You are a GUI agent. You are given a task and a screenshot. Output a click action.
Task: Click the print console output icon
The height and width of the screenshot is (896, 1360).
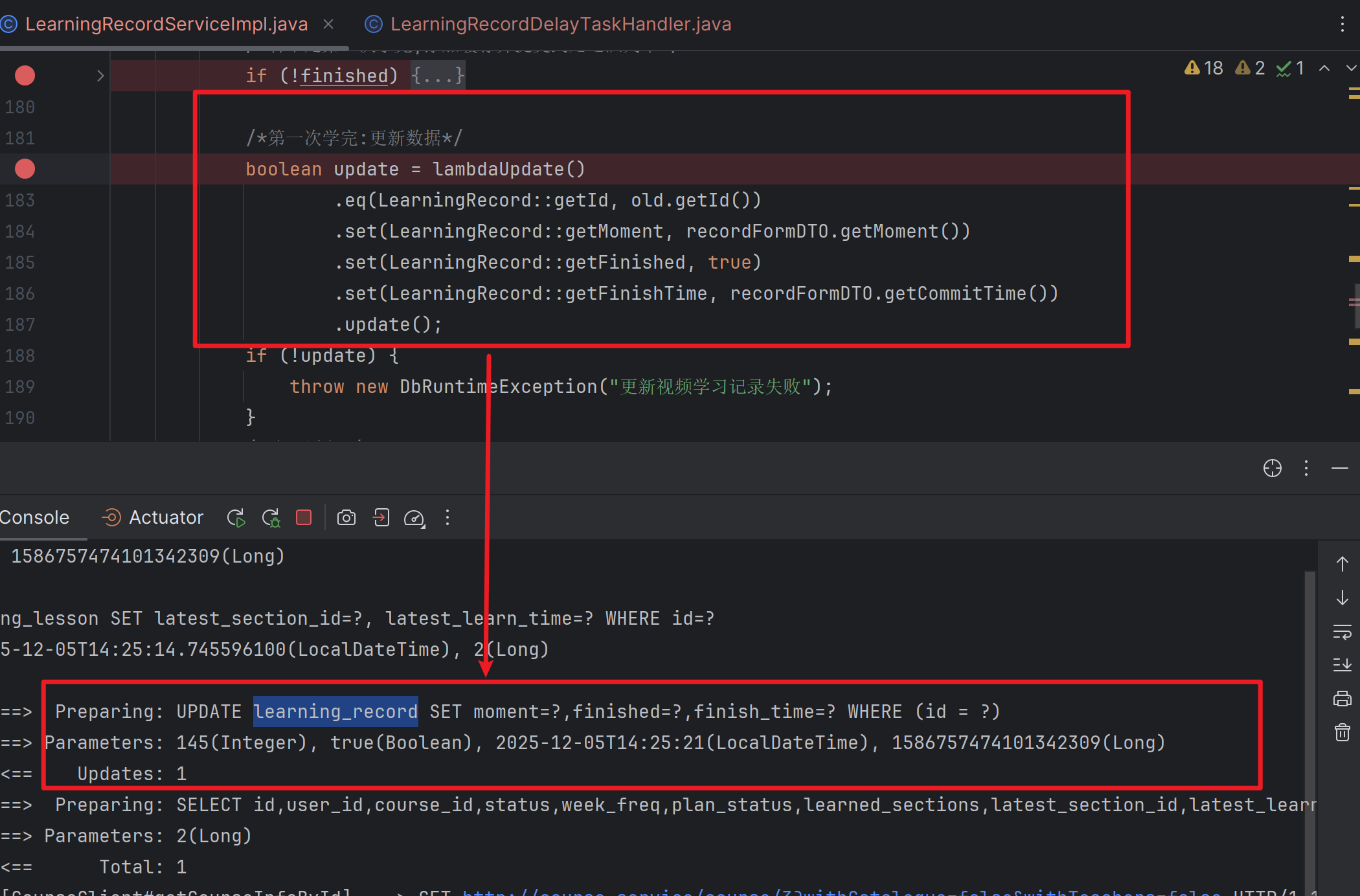(x=1343, y=699)
